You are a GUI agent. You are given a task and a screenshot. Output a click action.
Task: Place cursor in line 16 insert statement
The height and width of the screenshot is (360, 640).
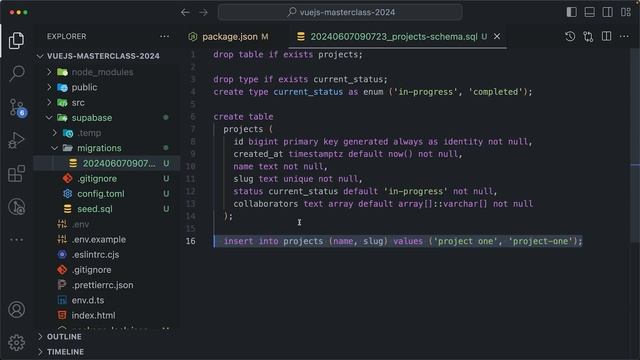pos(403,241)
